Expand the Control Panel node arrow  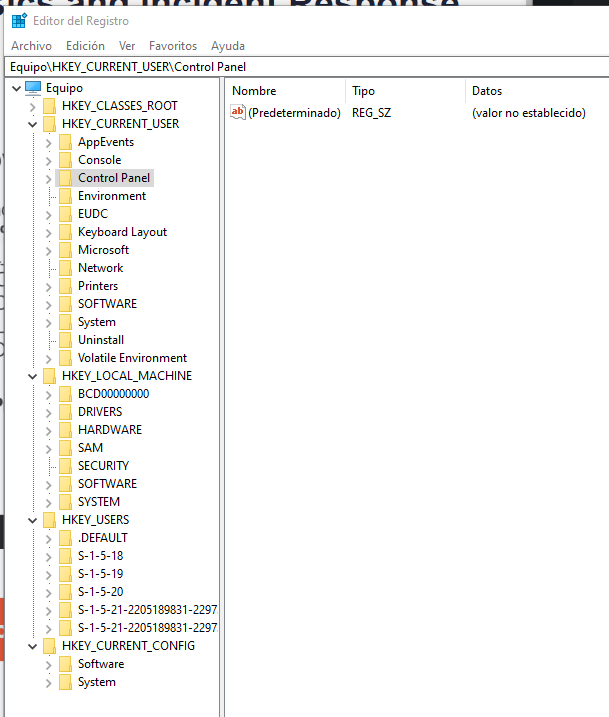click(48, 179)
